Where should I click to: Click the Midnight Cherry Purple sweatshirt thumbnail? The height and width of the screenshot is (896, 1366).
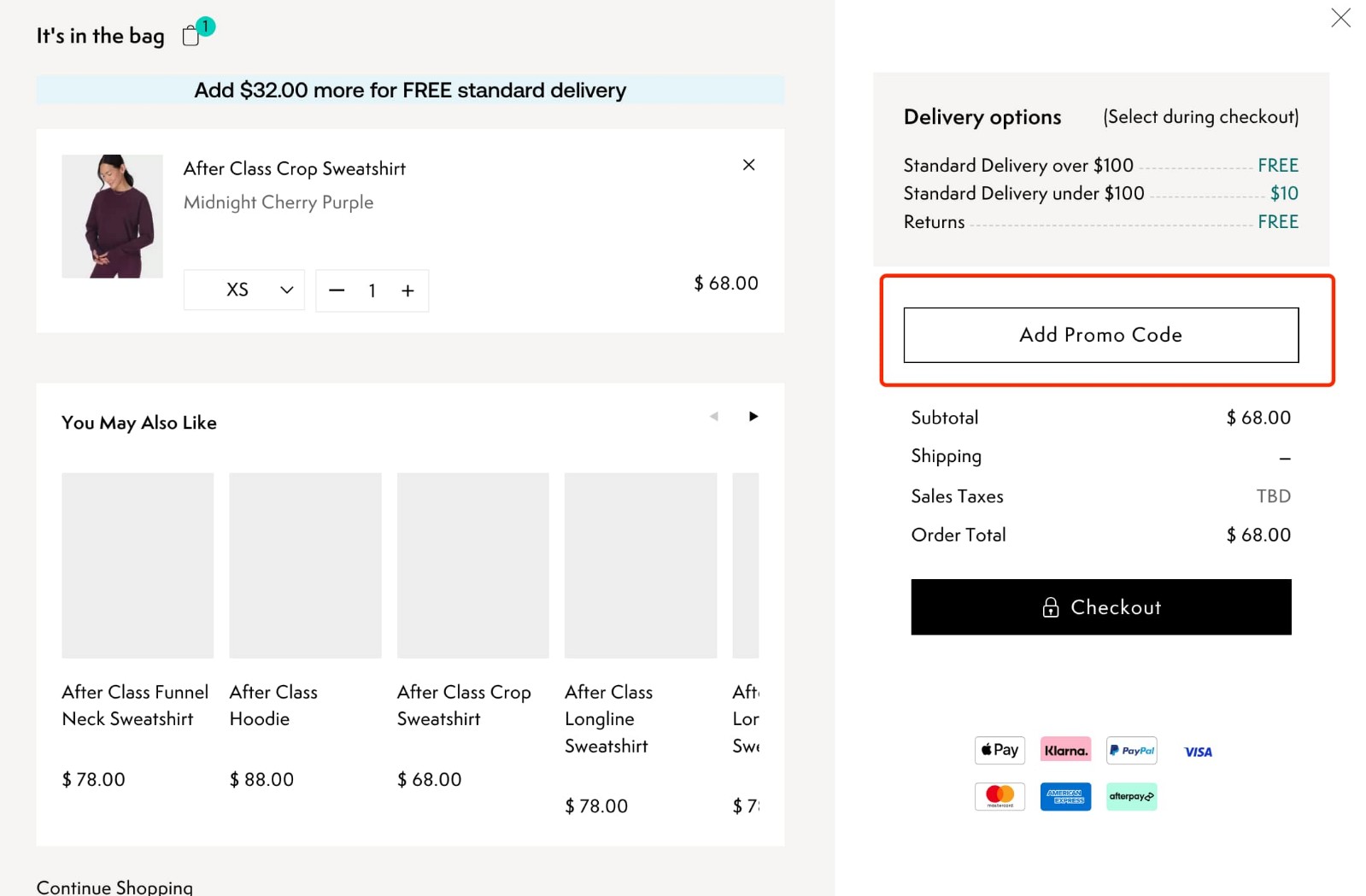pos(112,215)
